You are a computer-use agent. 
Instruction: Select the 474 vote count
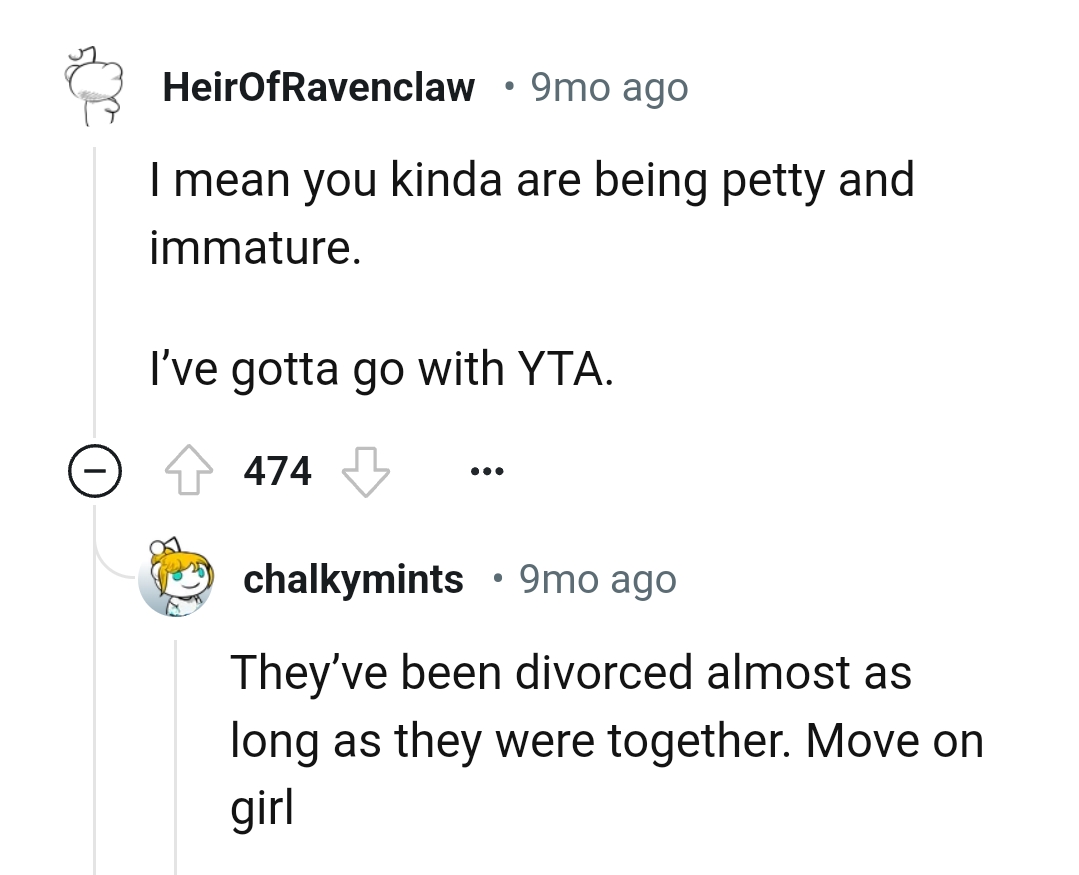[277, 470]
